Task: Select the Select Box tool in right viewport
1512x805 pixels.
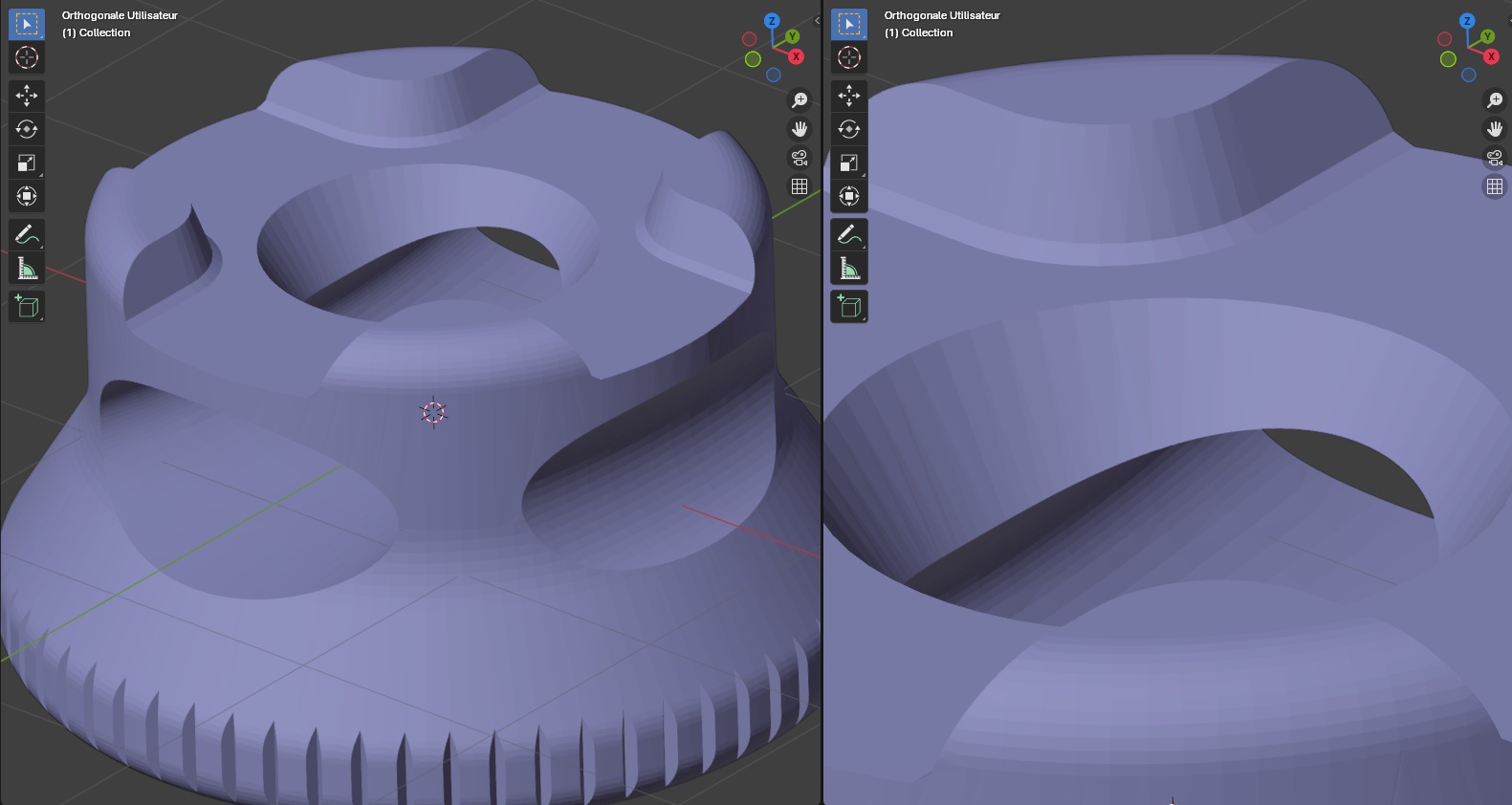Action: tap(849, 23)
